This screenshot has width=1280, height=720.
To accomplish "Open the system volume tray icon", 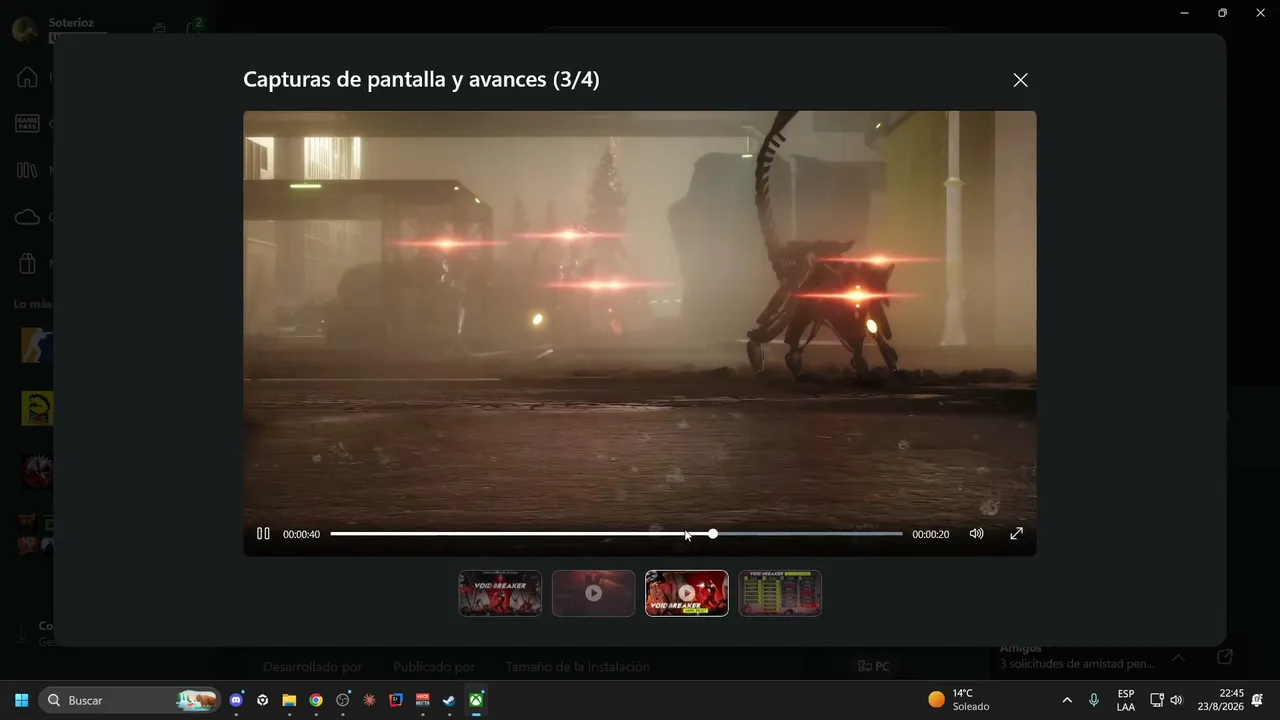I will point(1176,700).
